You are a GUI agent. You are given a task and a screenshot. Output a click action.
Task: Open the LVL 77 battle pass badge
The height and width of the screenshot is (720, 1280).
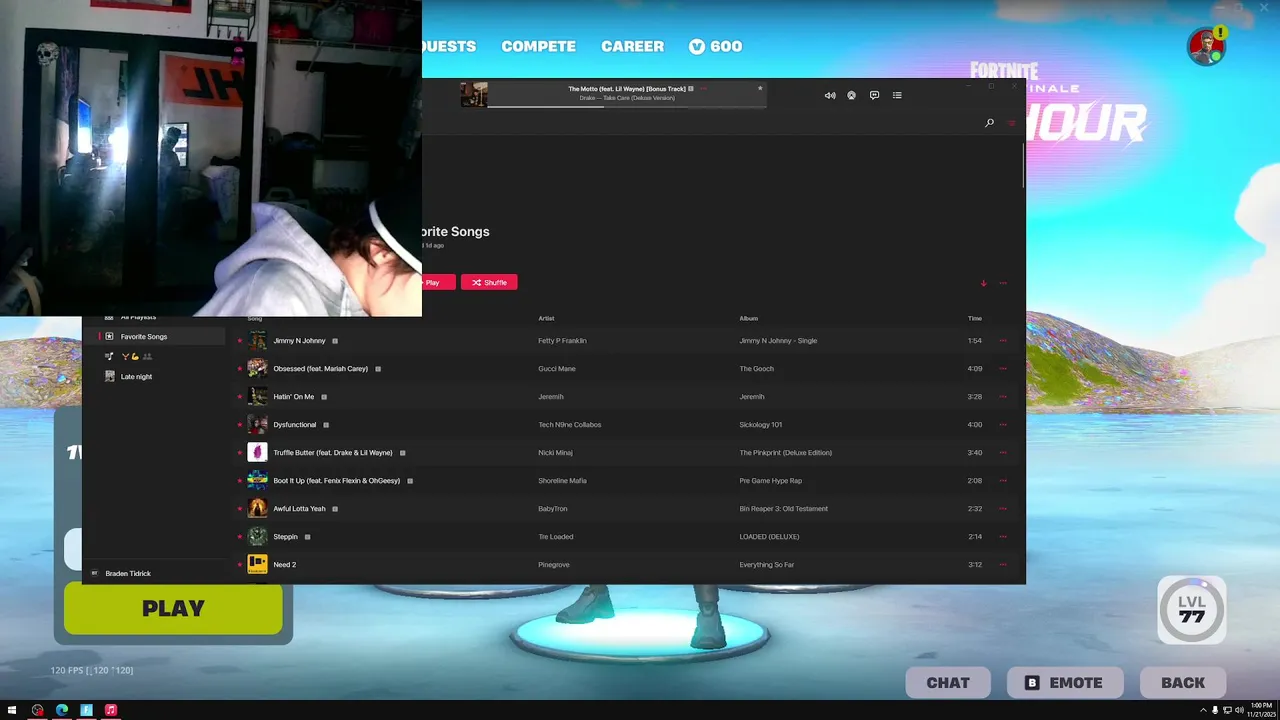[x=1192, y=610]
